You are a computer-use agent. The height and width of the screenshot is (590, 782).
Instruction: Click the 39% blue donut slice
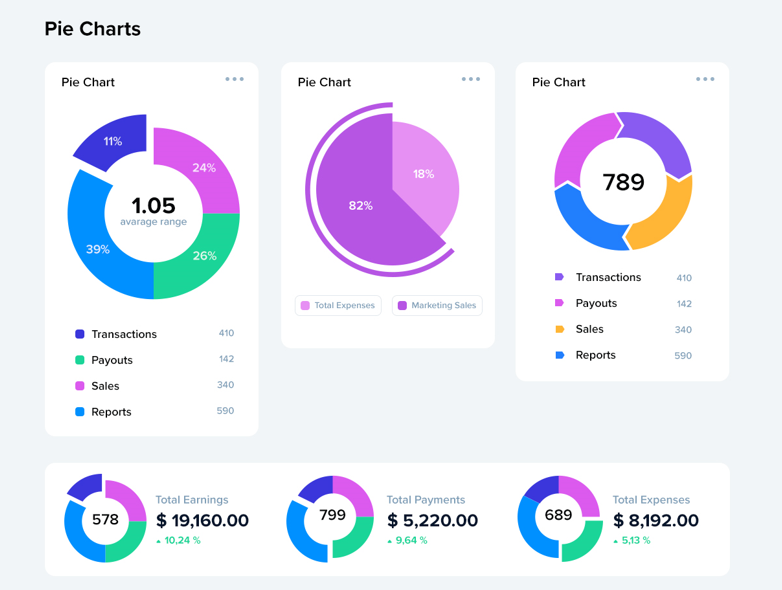tap(97, 248)
